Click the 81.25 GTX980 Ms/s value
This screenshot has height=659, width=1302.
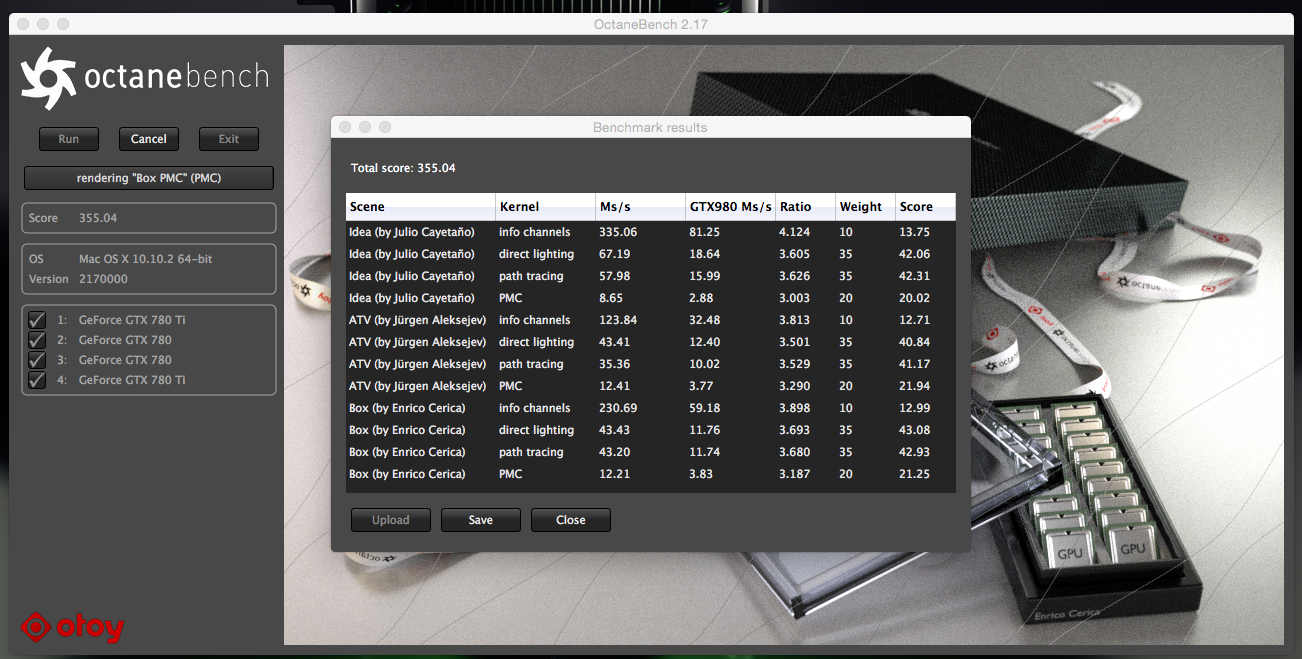tap(705, 232)
